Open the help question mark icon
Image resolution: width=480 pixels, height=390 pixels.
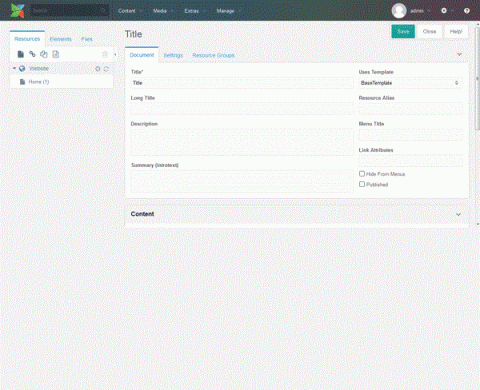[x=467, y=11]
